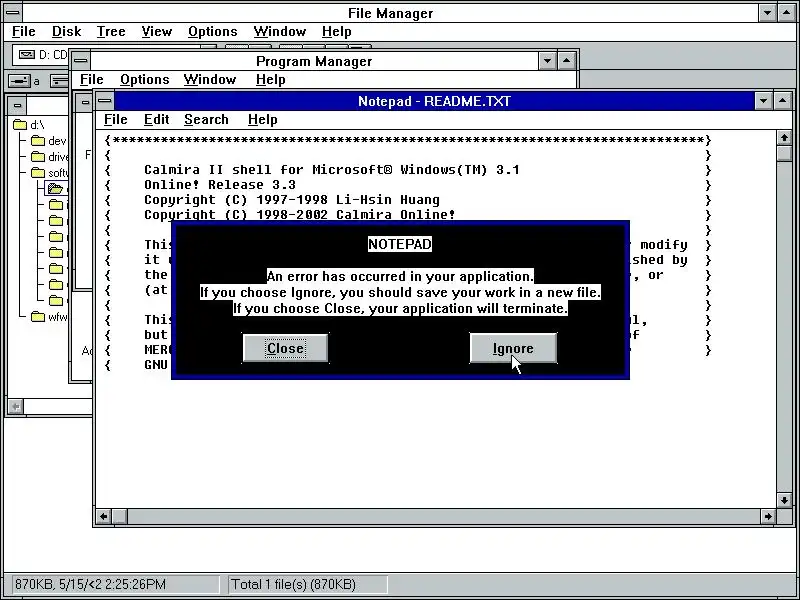Click Notepad horizontal scrollbar thumb
This screenshot has width=800, height=600.
point(119,516)
